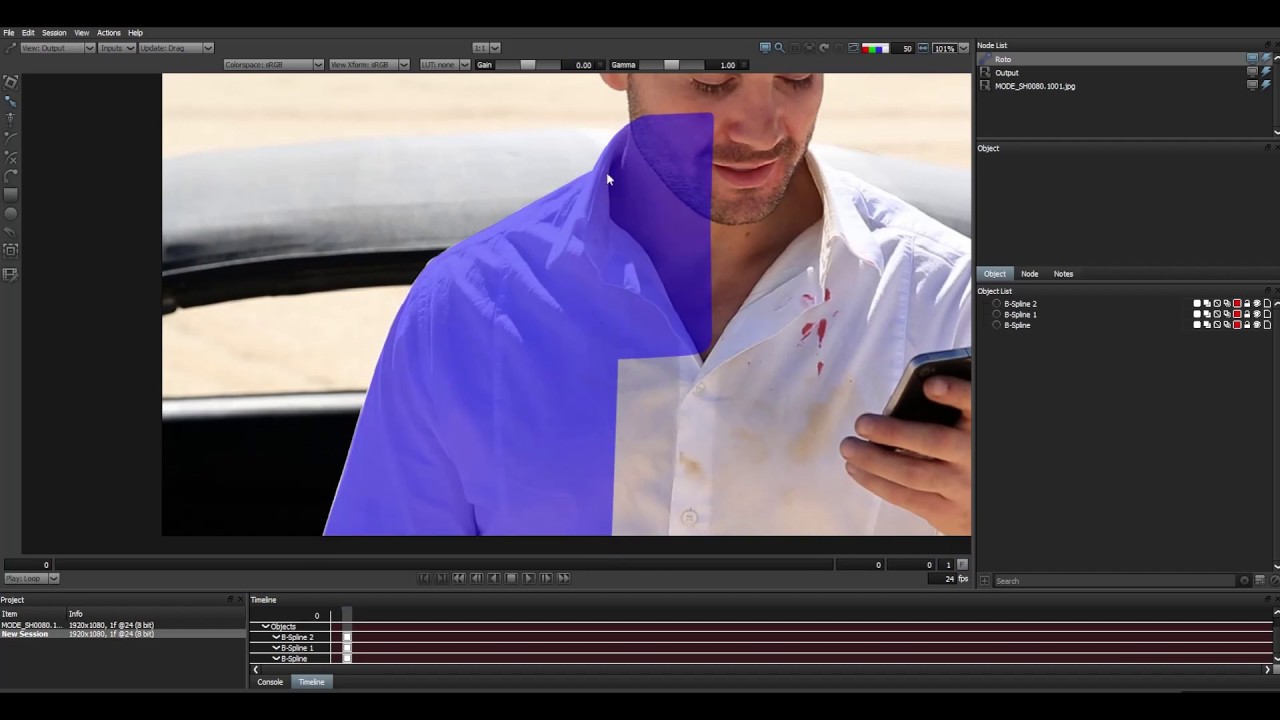Image resolution: width=1280 pixels, height=720 pixels.
Task: Click the rotate arrow icon in viewer toolbar
Action: point(824,48)
